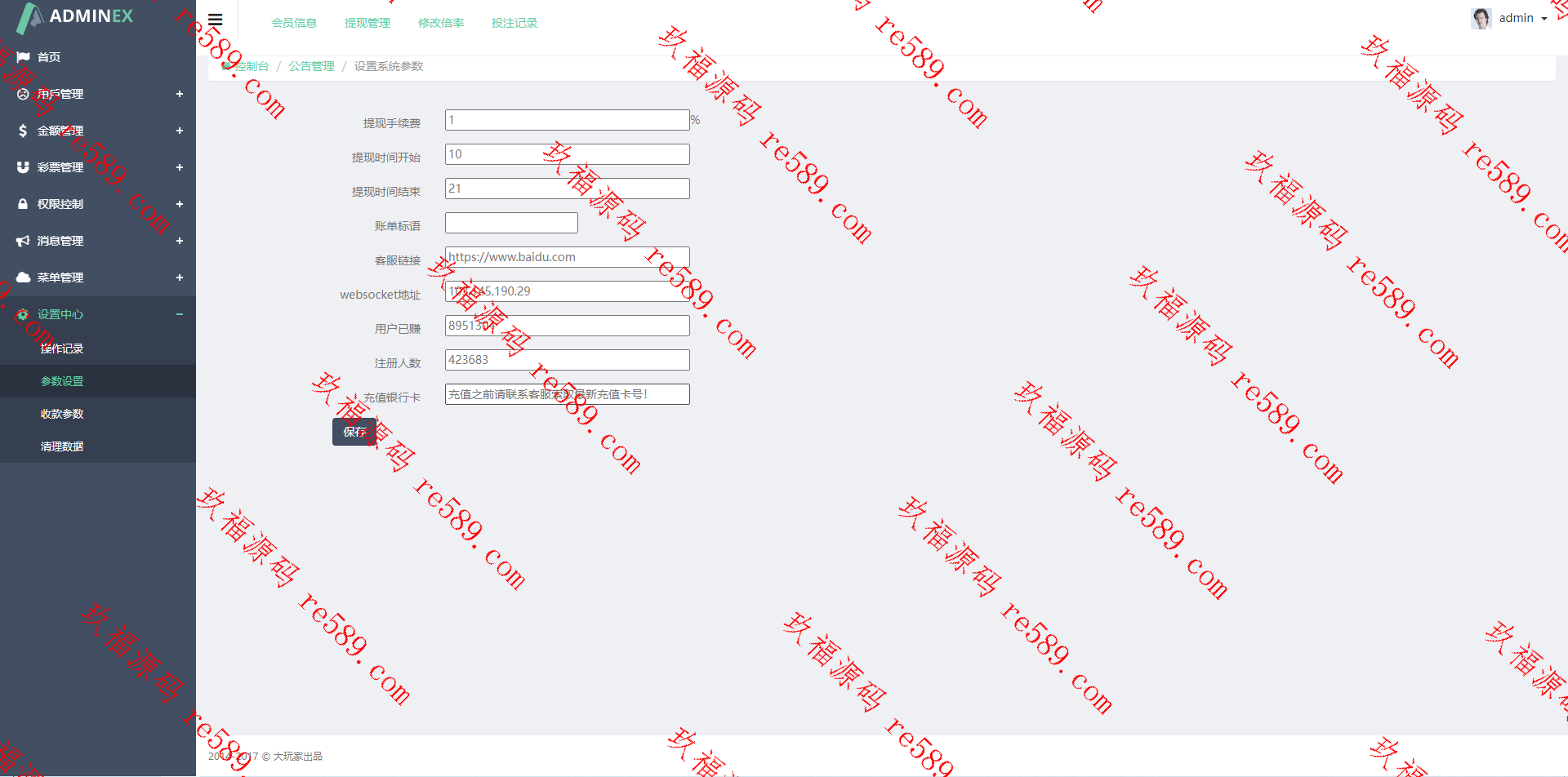Click the gear icon for 设置中心
This screenshot has height=777, width=1568.
tap(23, 314)
